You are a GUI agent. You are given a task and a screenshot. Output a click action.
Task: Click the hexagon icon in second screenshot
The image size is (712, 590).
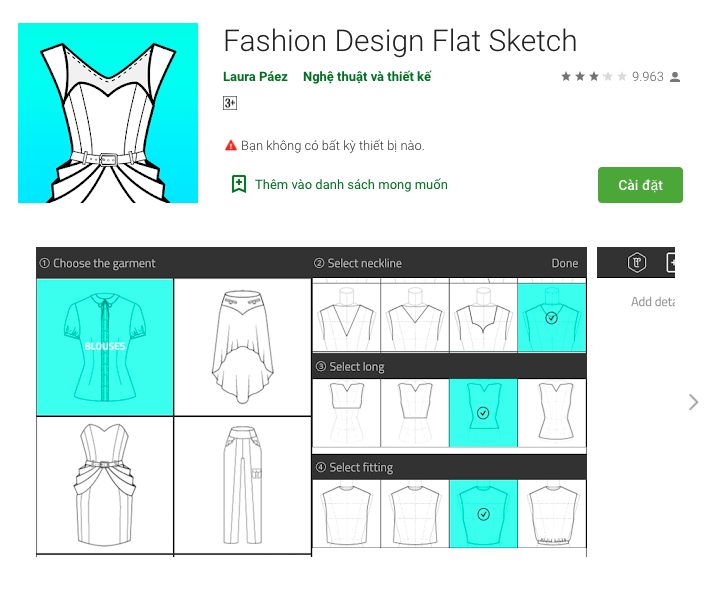point(637,262)
